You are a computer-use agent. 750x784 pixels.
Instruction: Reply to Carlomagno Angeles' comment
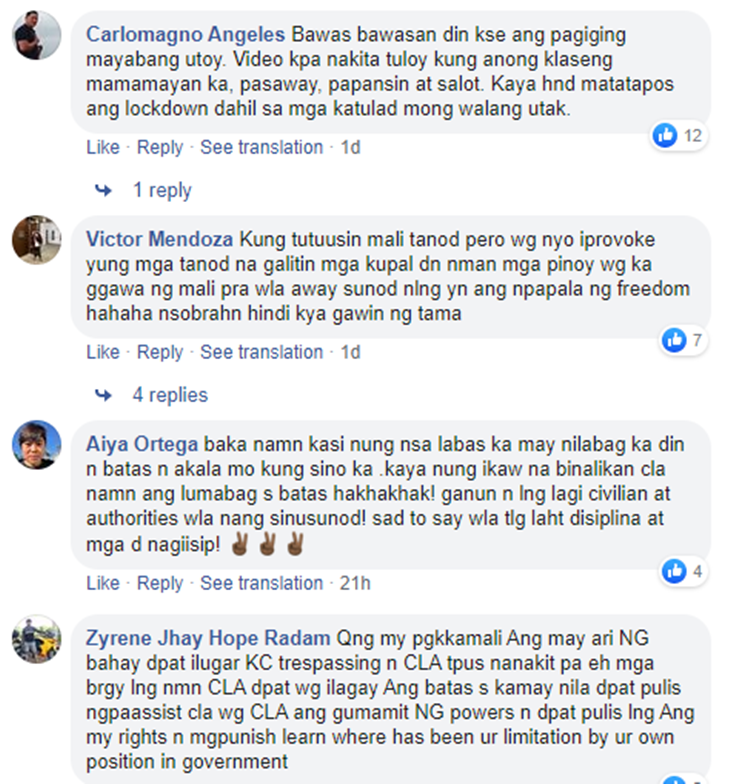[160, 148]
